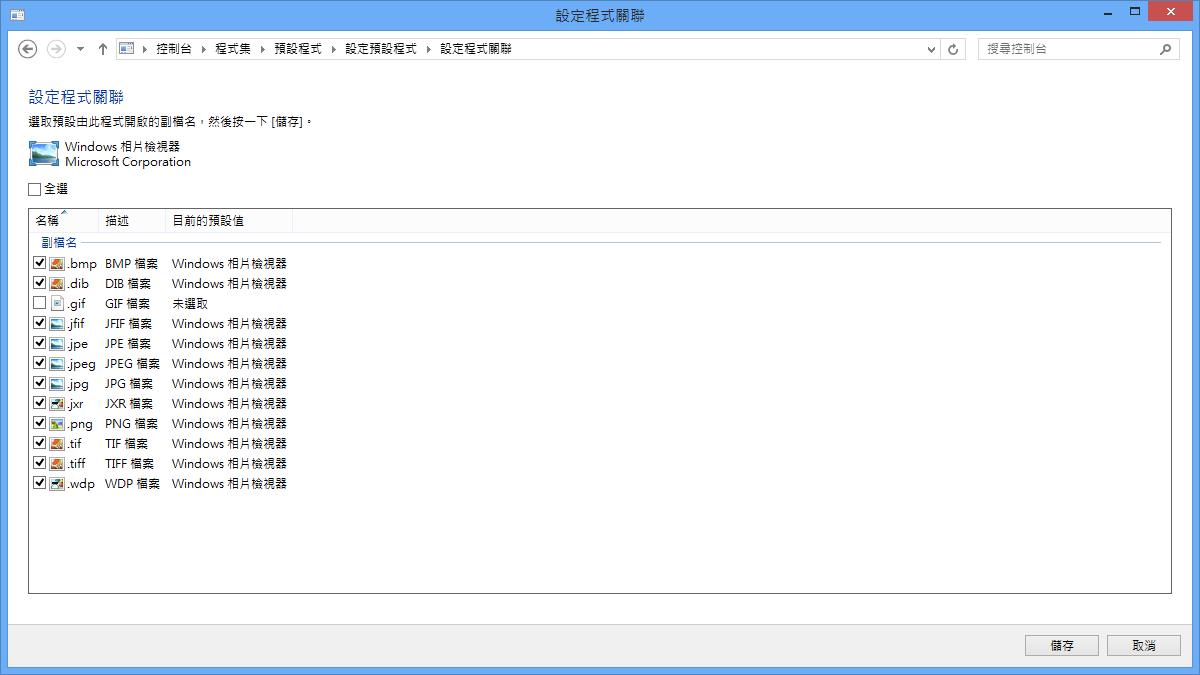Click the .gif file type icon
This screenshot has height=675, width=1200.
point(57,303)
